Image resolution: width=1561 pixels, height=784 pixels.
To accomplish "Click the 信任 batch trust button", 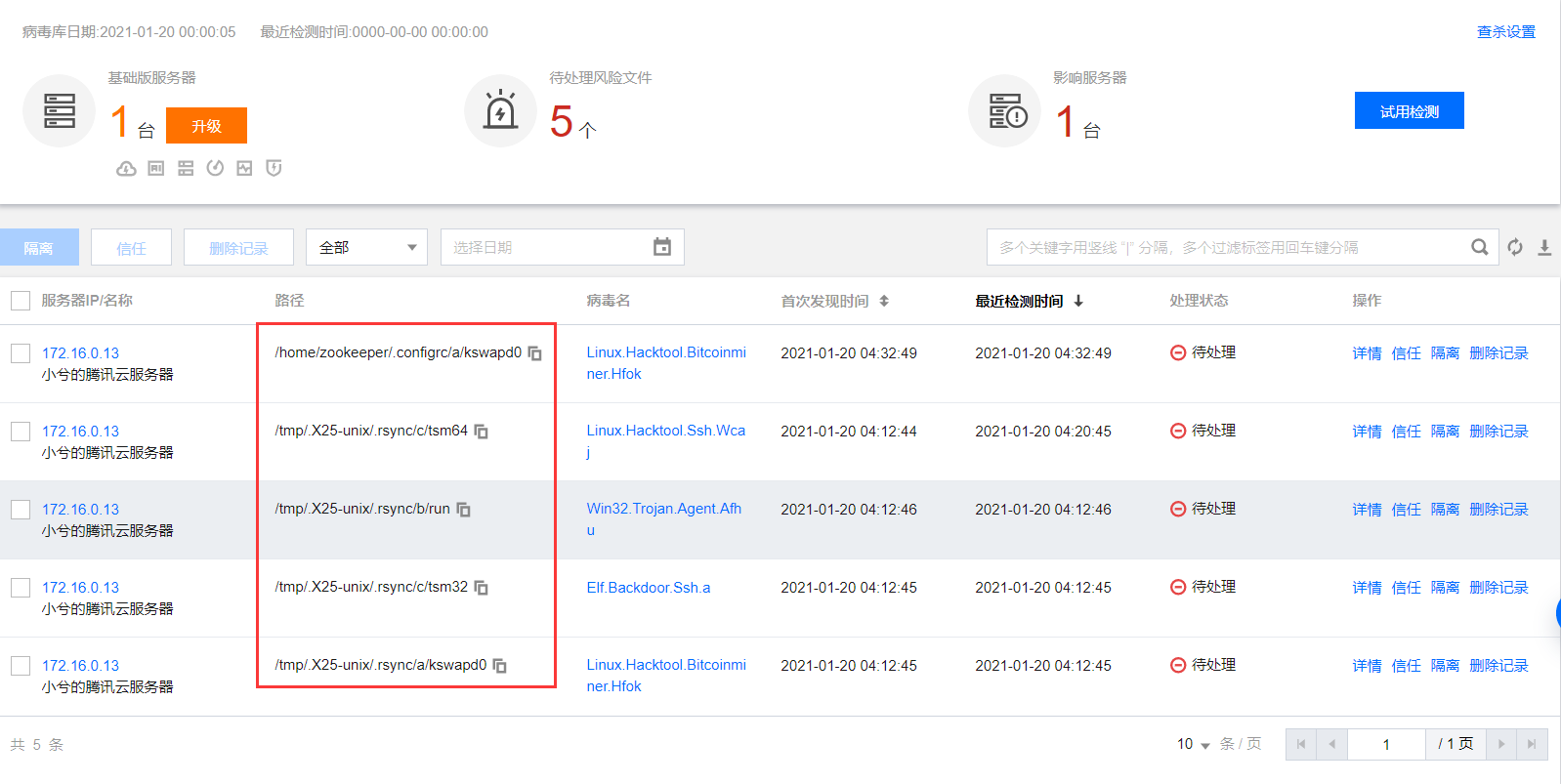I will click(x=131, y=247).
